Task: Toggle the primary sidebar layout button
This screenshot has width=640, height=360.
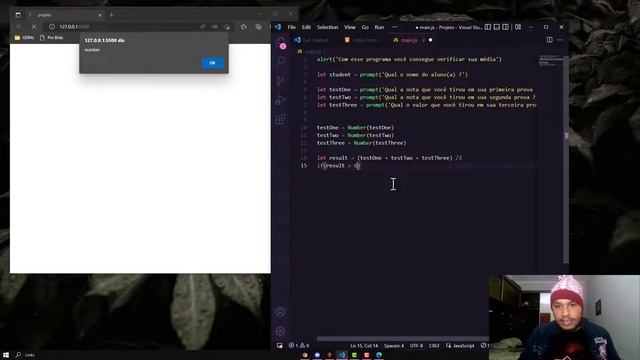Action: pos(488,27)
